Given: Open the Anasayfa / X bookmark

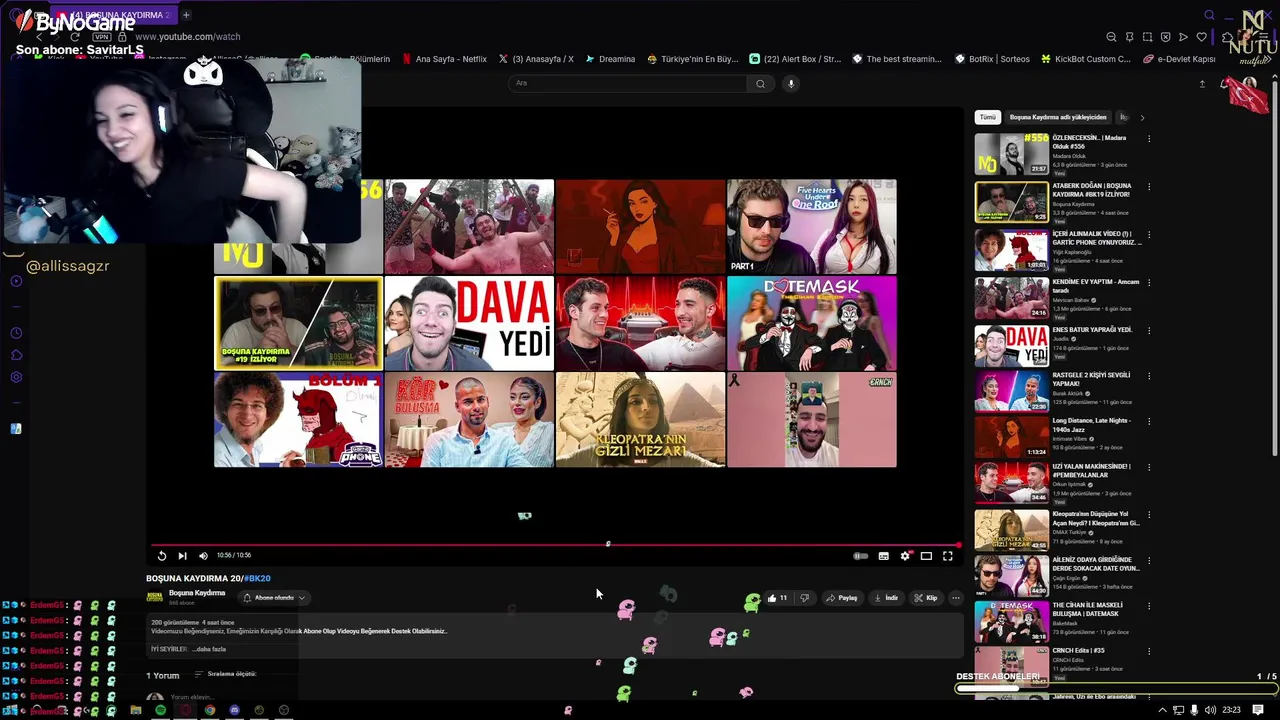Looking at the screenshot, I should click(x=536, y=59).
